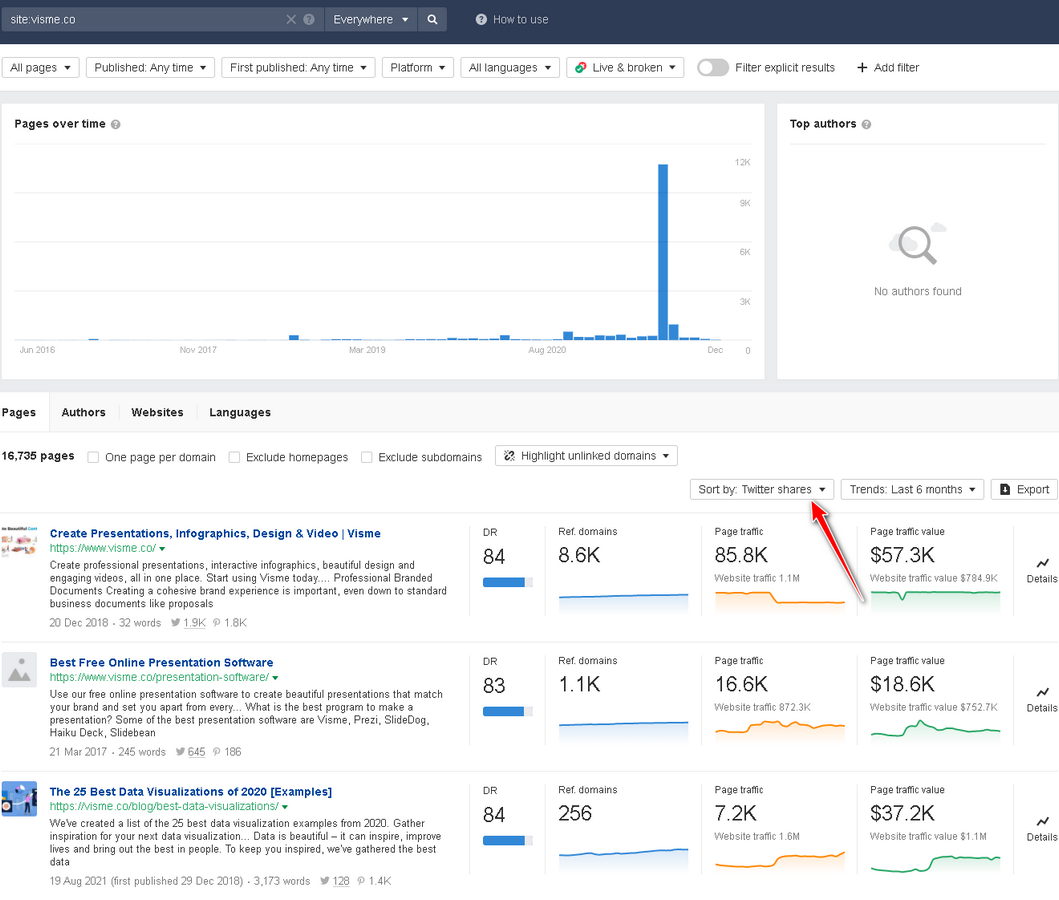
Task: Open The 25 Best Data Visualizations title
Action: click(x=190, y=791)
